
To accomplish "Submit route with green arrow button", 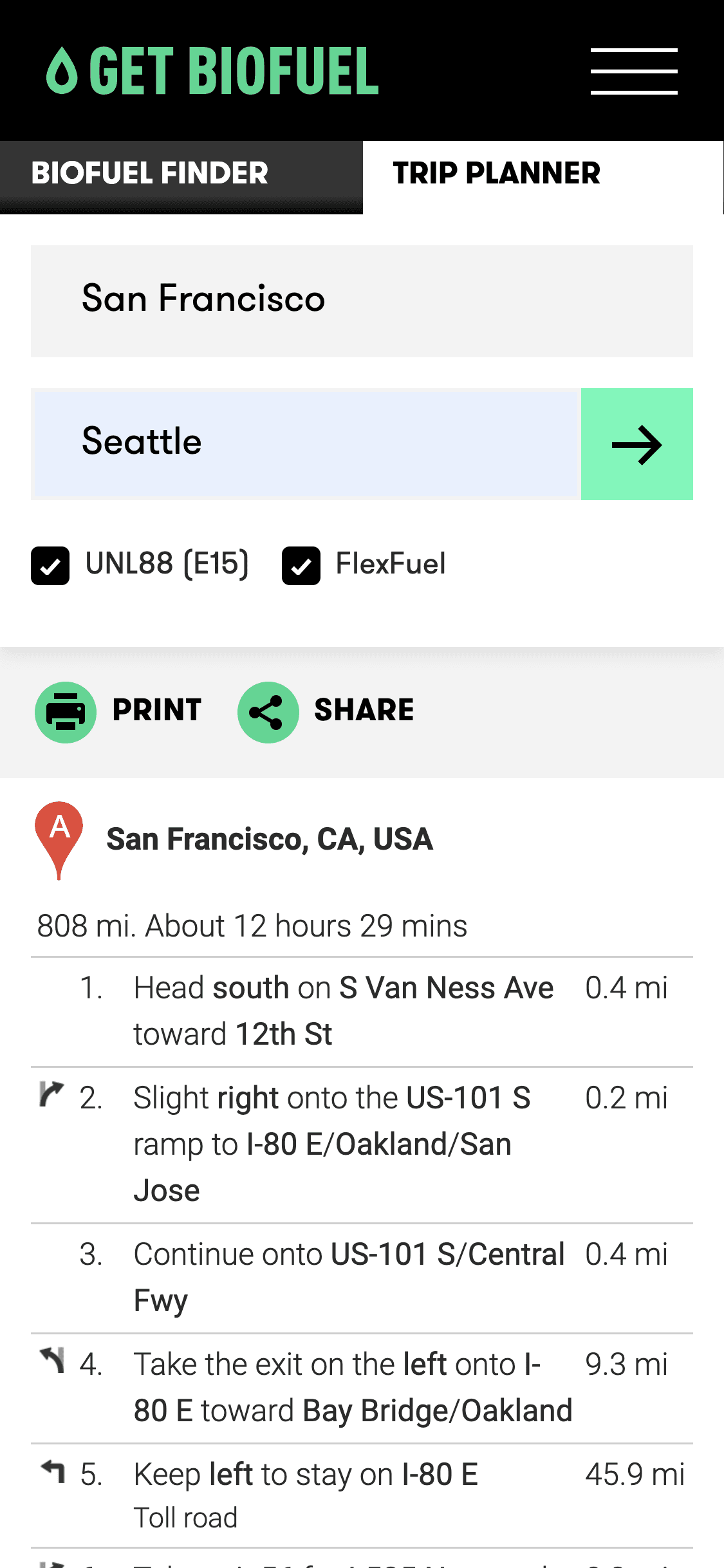I will (x=636, y=444).
